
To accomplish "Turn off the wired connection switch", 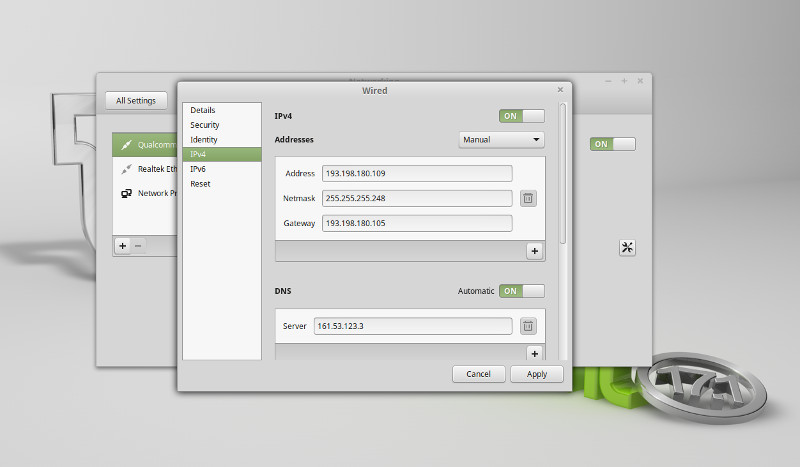I will [612, 144].
